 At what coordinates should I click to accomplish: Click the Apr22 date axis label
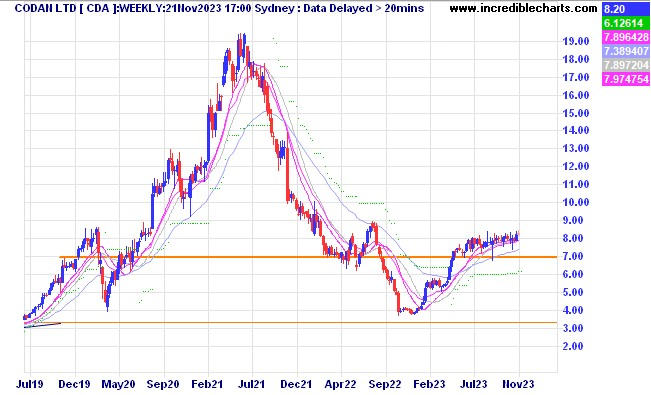tap(340, 384)
